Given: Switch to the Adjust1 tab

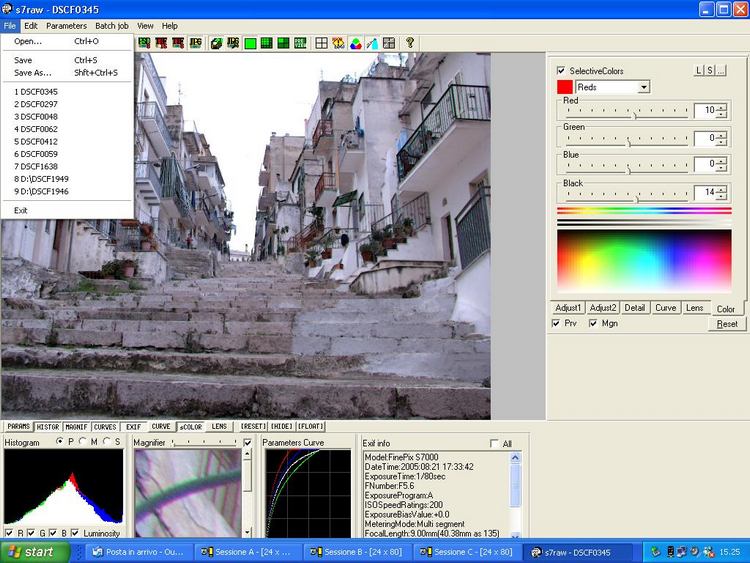Looking at the screenshot, I should point(567,307).
